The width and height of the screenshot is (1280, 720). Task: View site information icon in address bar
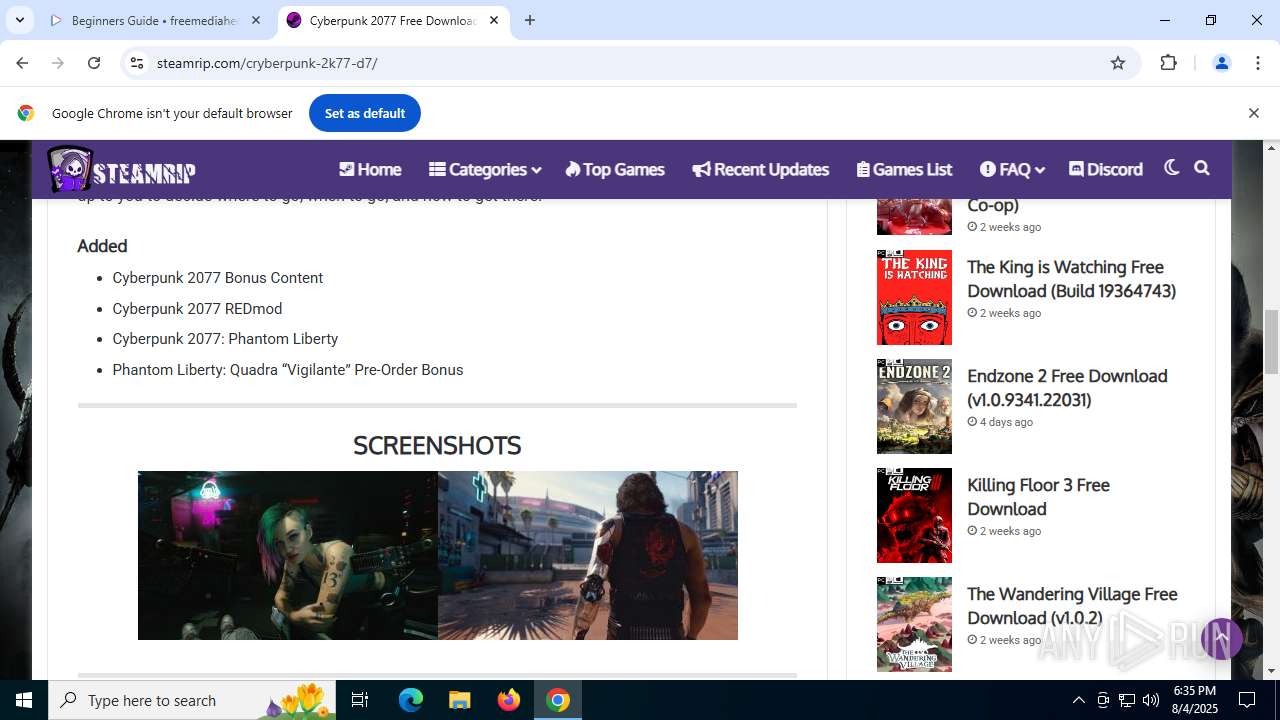coord(137,63)
